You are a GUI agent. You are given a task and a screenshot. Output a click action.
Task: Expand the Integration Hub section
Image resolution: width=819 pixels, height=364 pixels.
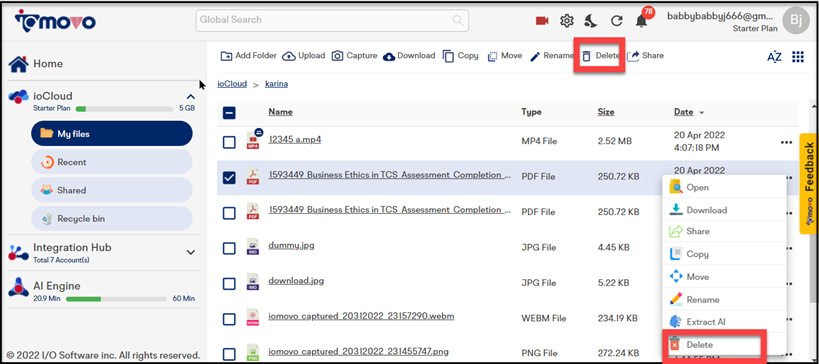[191, 252]
